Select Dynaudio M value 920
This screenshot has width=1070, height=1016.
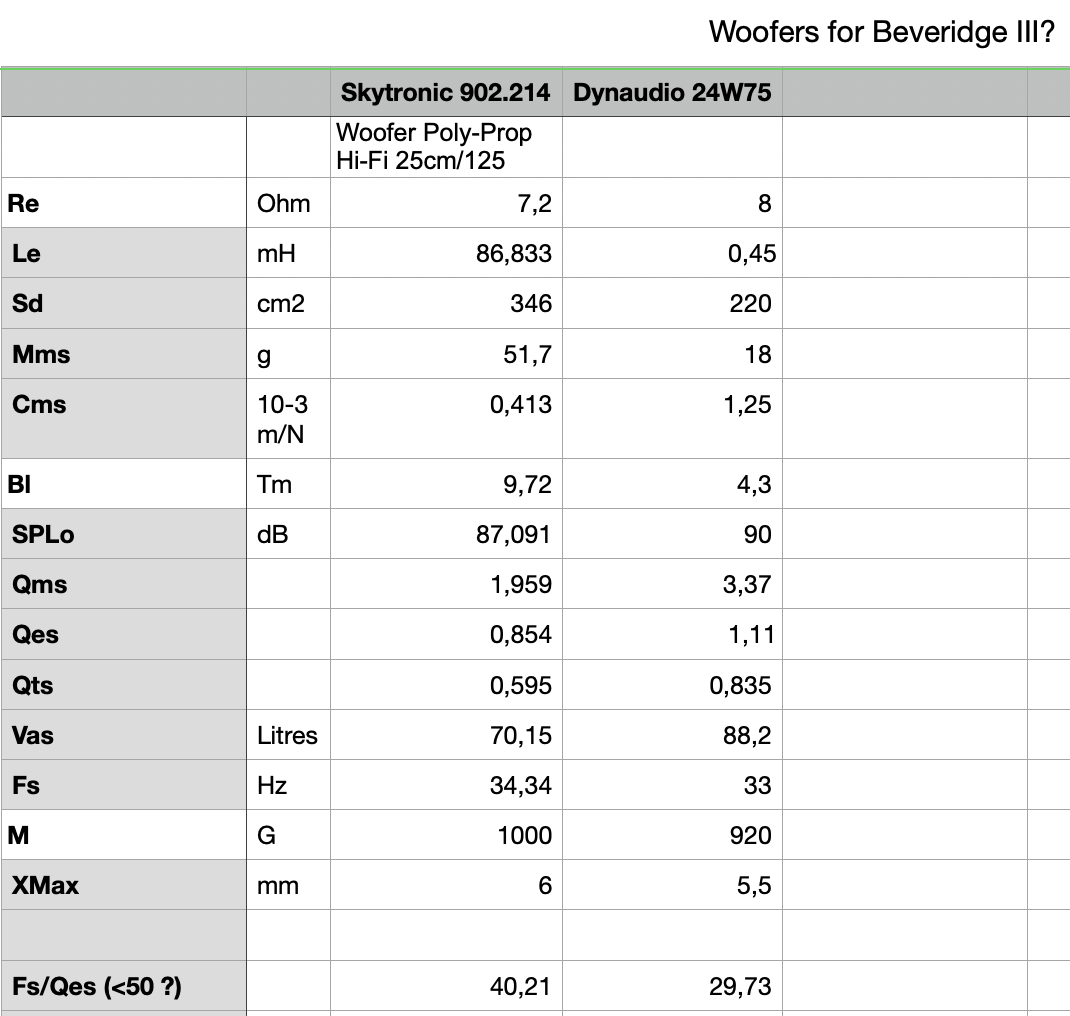click(672, 834)
